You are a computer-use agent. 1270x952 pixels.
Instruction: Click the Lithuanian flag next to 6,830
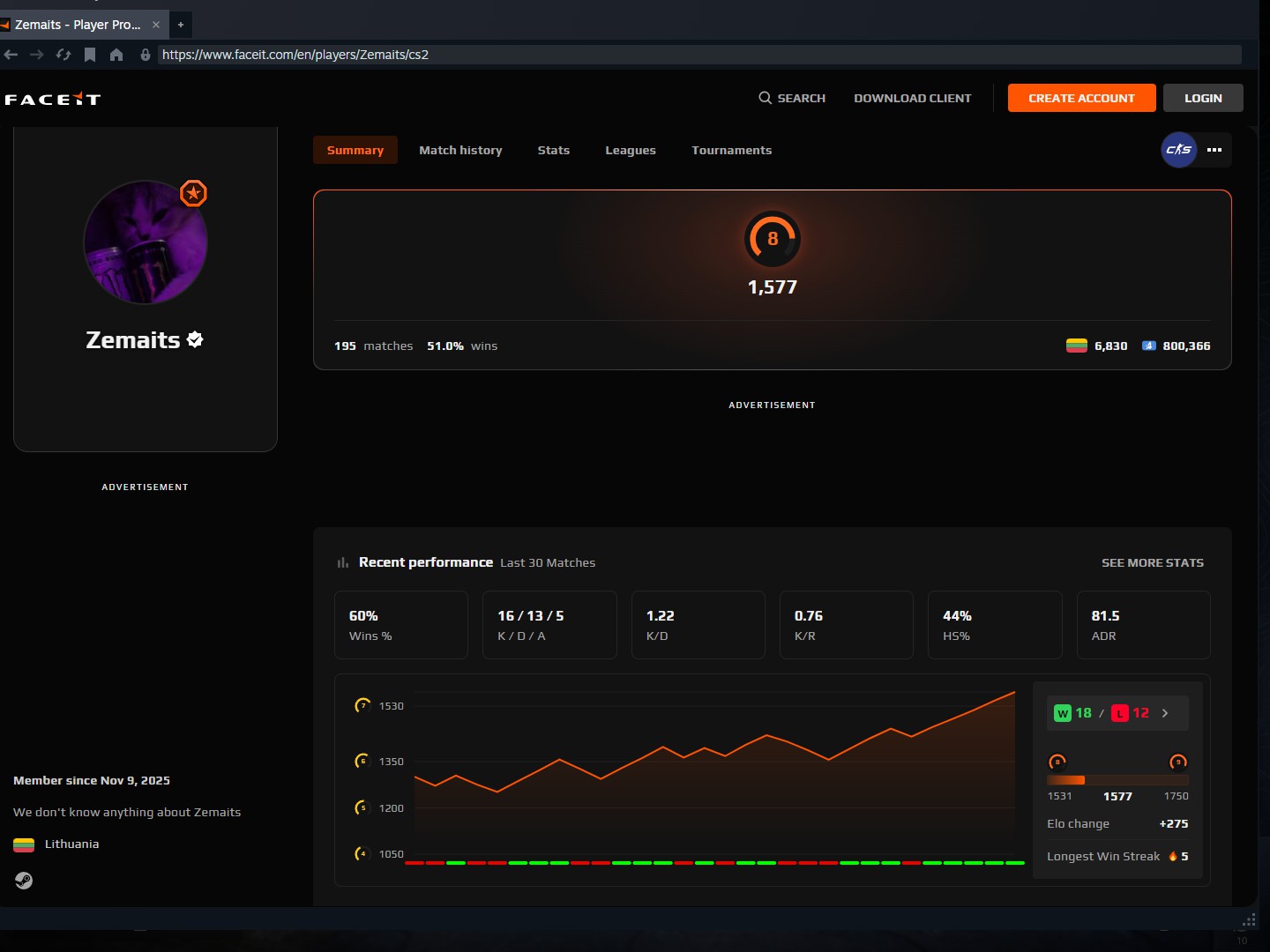(x=1076, y=346)
